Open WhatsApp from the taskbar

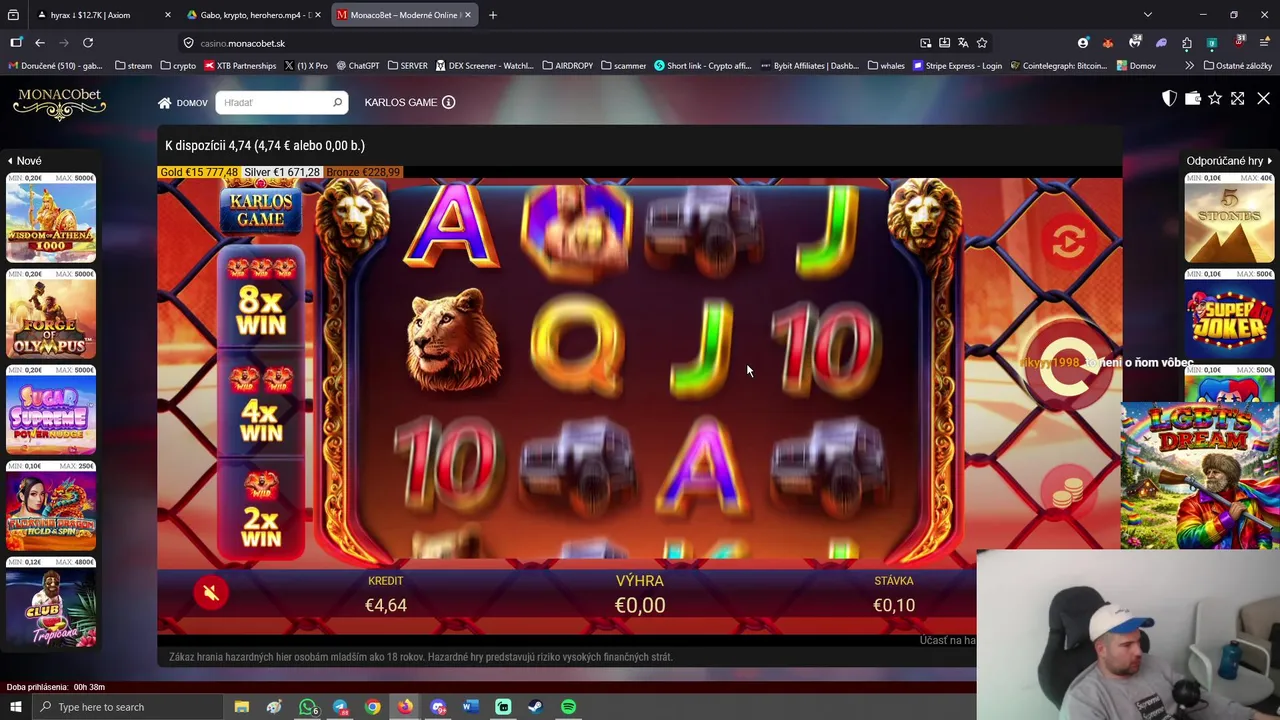point(308,707)
